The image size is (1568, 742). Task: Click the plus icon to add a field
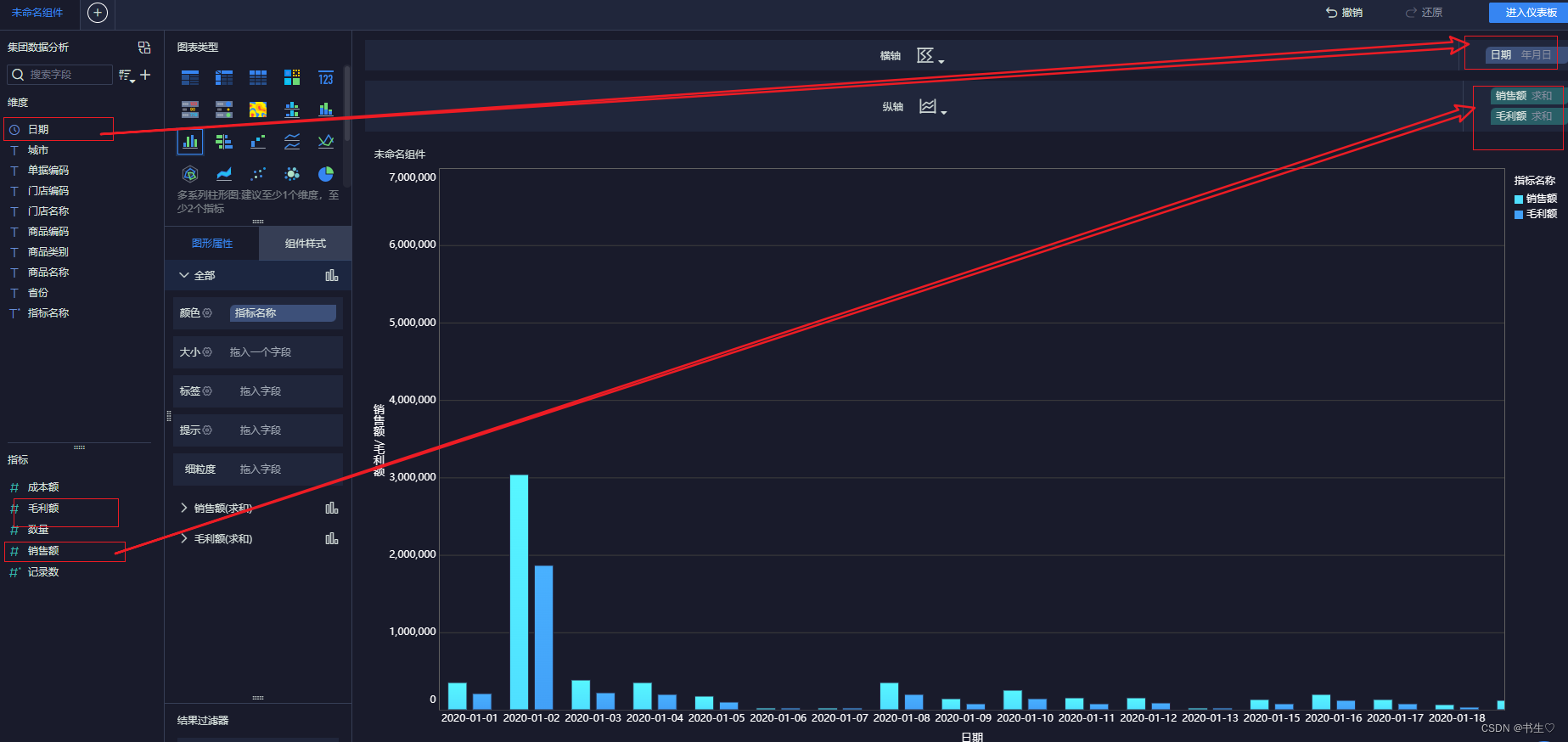point(145,75)
